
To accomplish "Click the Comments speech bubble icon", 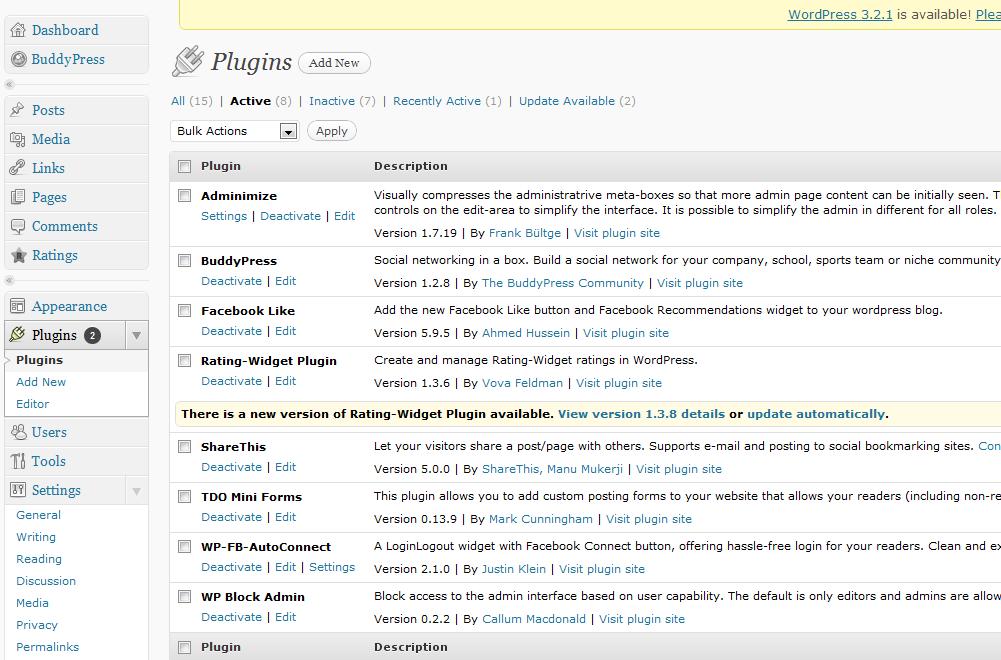I will tap(18, 226).
